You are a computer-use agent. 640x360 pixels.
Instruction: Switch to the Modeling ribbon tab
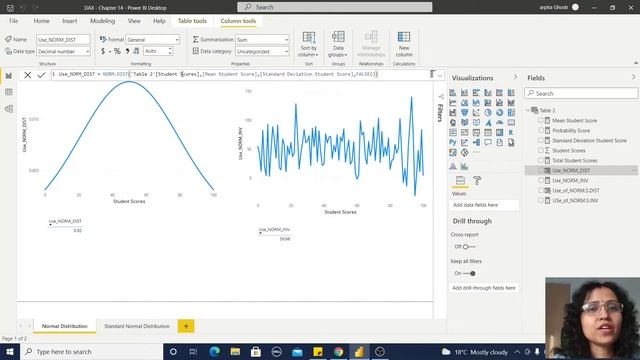coord(102,21)
